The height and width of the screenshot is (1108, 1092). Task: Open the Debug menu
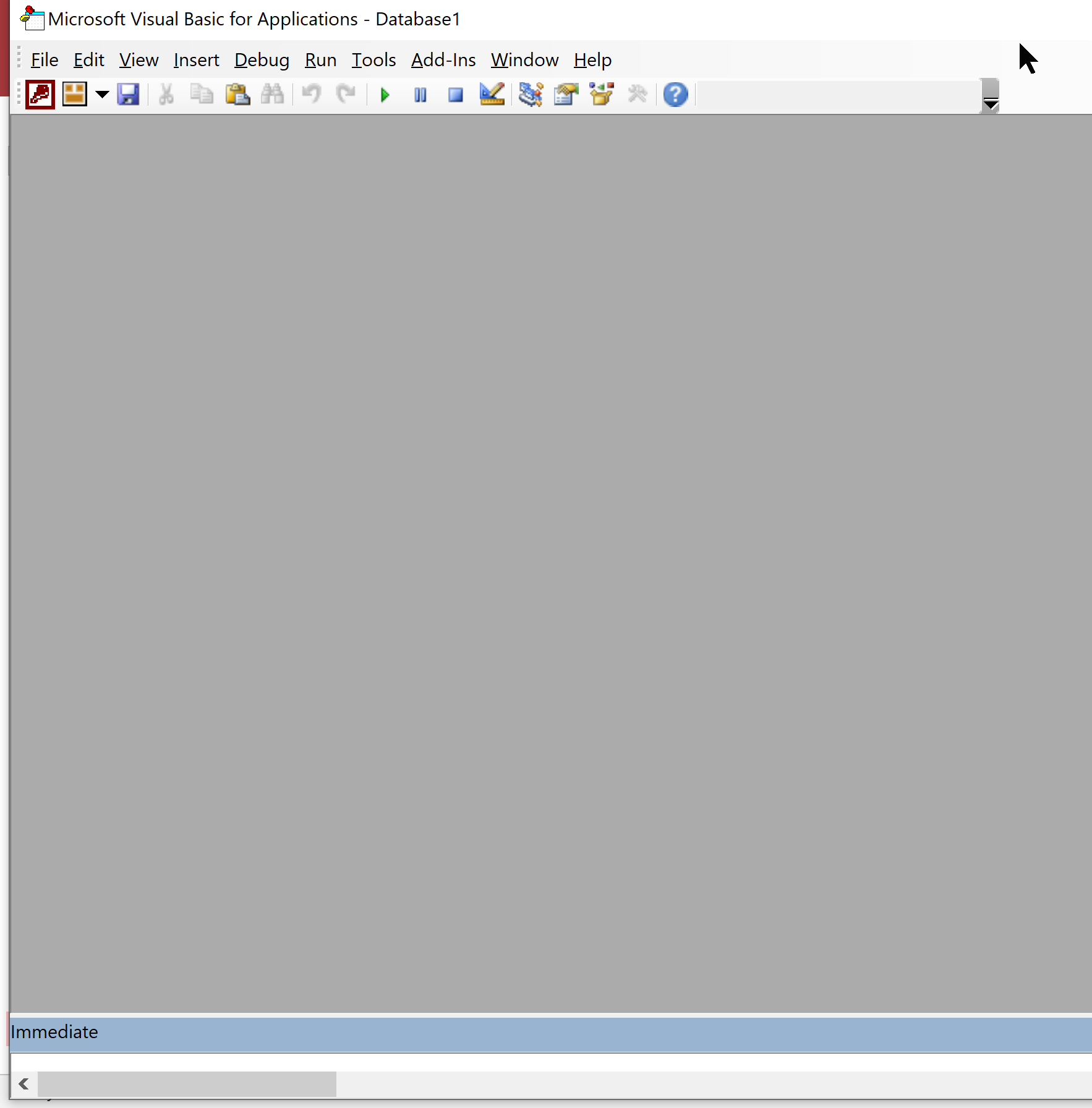[262, 60]
